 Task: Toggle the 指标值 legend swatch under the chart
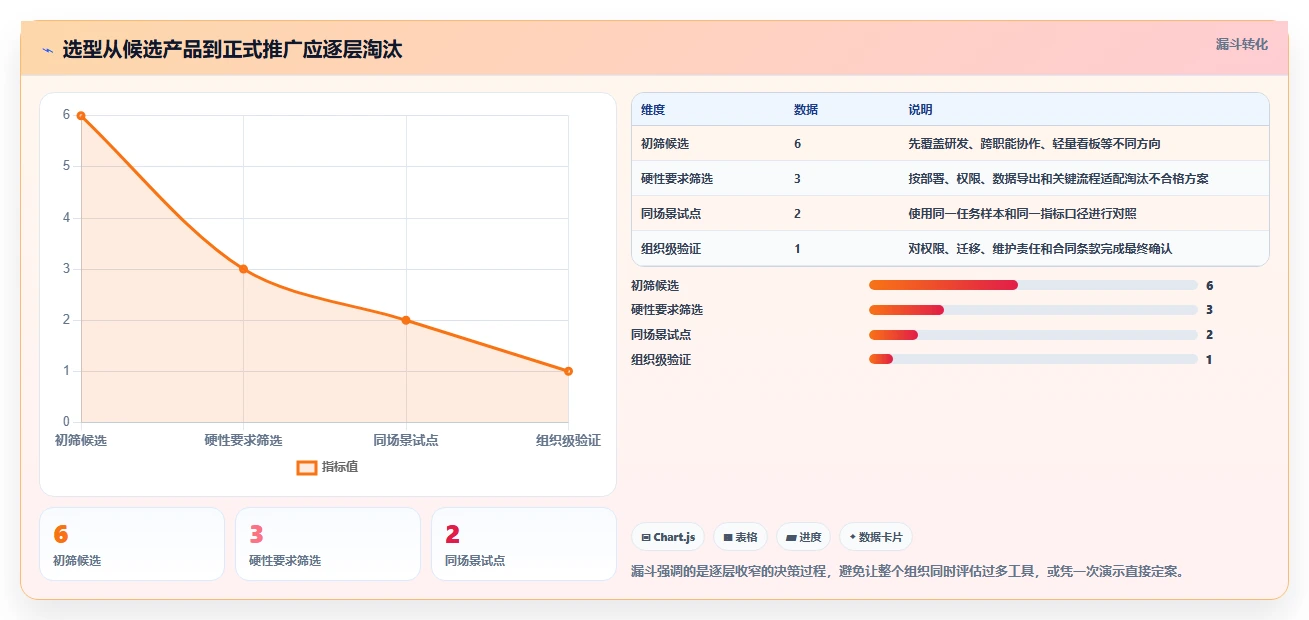[x=307, y=467]
